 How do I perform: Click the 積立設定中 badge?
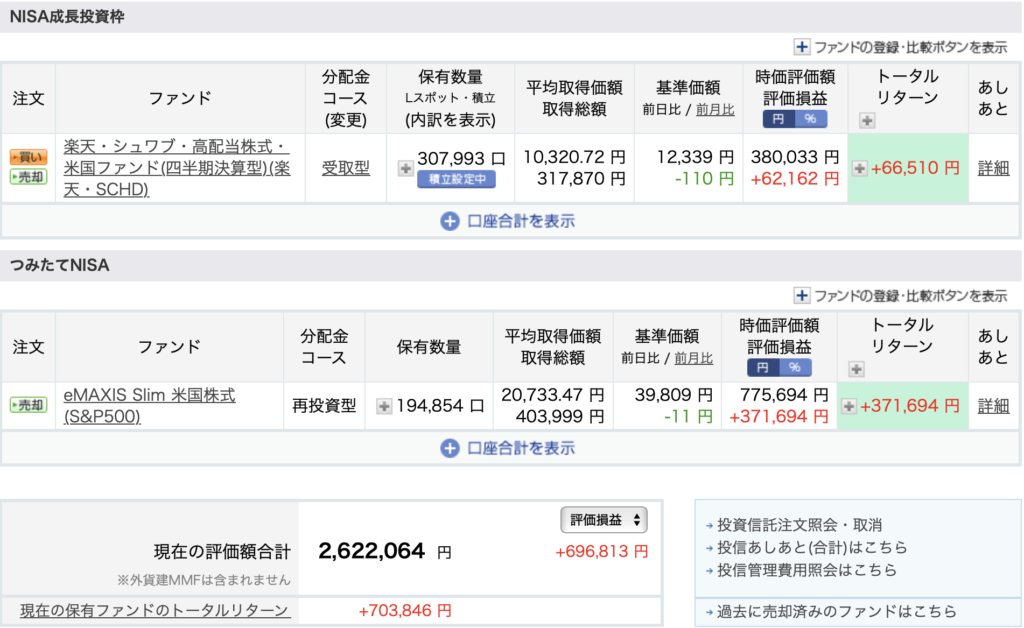tap(456, 179)
